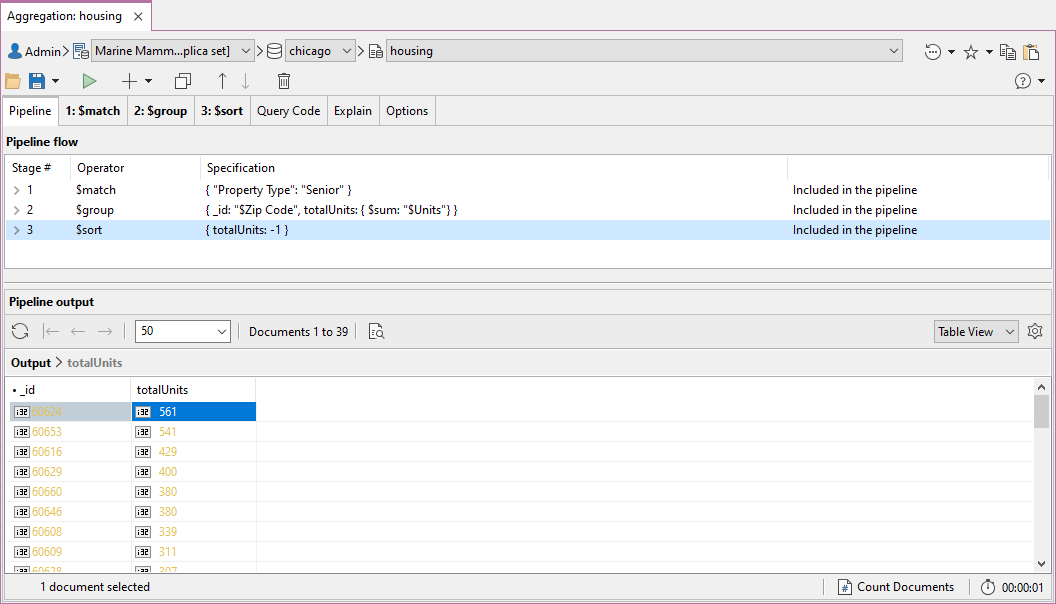Screen dimensions: 1056x604
Task: Switch to the Query Code tab
Action: tap(288, 111)
